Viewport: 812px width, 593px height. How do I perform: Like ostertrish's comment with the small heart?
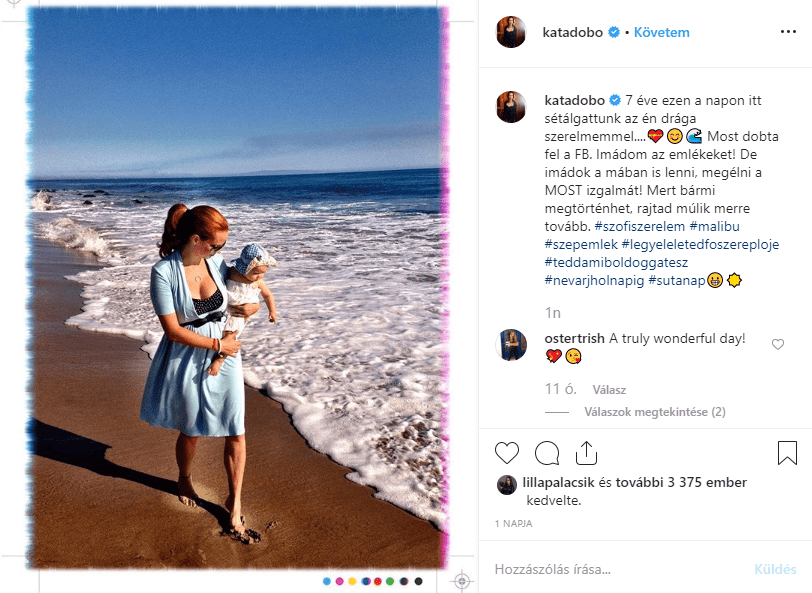pos(778,344)
